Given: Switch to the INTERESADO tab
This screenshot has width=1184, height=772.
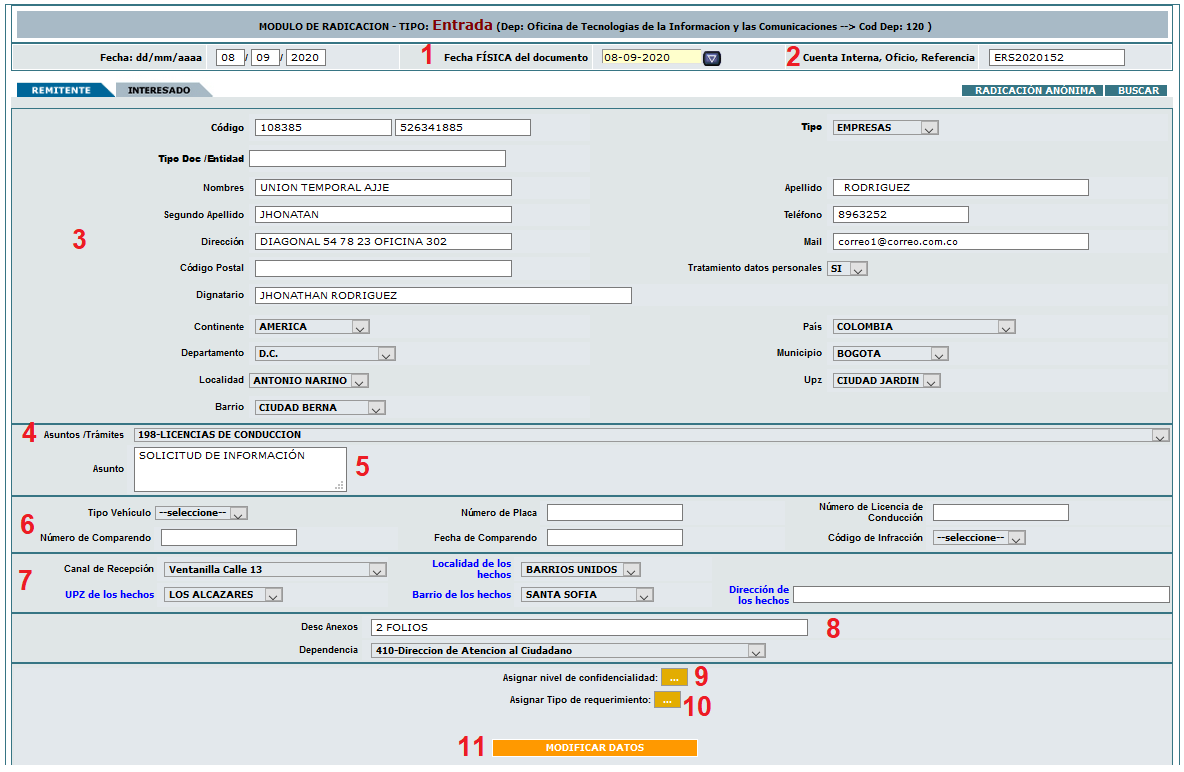Looking at the screenshot, I should (x=160, y=90).
